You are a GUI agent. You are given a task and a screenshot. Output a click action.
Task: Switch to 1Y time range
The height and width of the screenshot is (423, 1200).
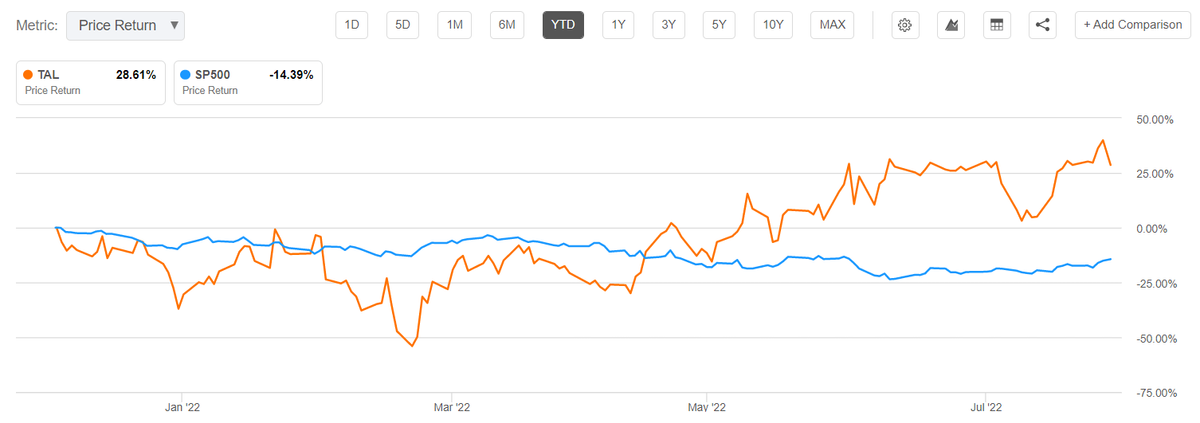tap(619, 25)
